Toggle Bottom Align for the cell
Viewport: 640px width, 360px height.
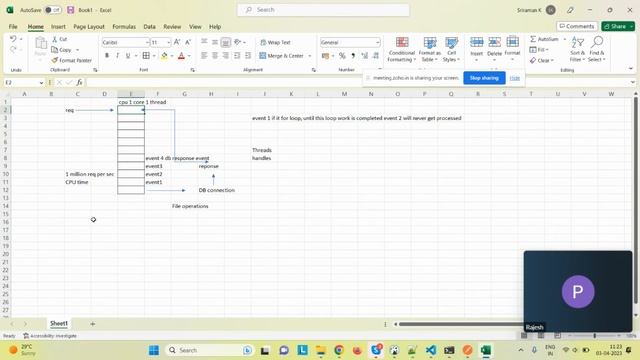click(x=225, y=42)
